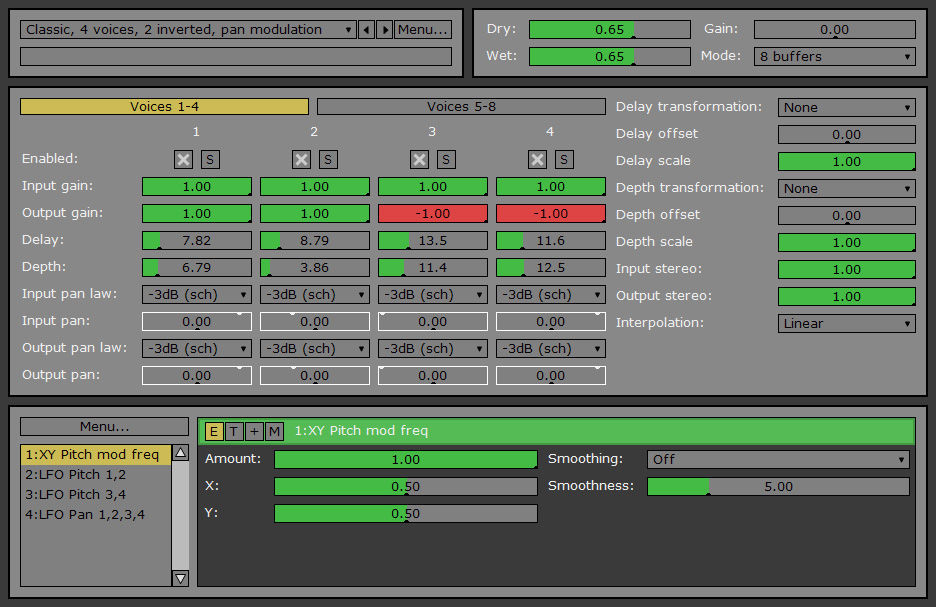Screen dimensions: 936x607
Task: Select 2:LFO Pitch 1,2 modulator
Action: pyautogui.click(x=96, y=474)
